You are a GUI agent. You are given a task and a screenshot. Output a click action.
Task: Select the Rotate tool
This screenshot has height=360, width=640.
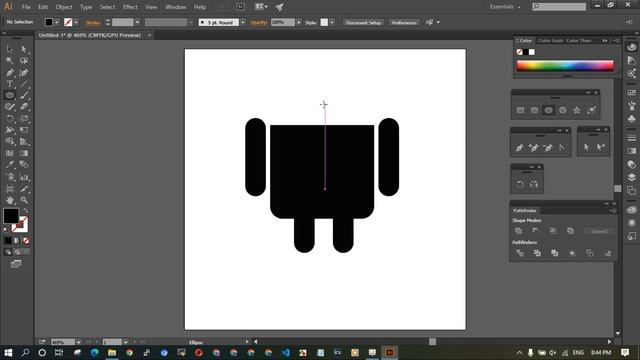10,119
